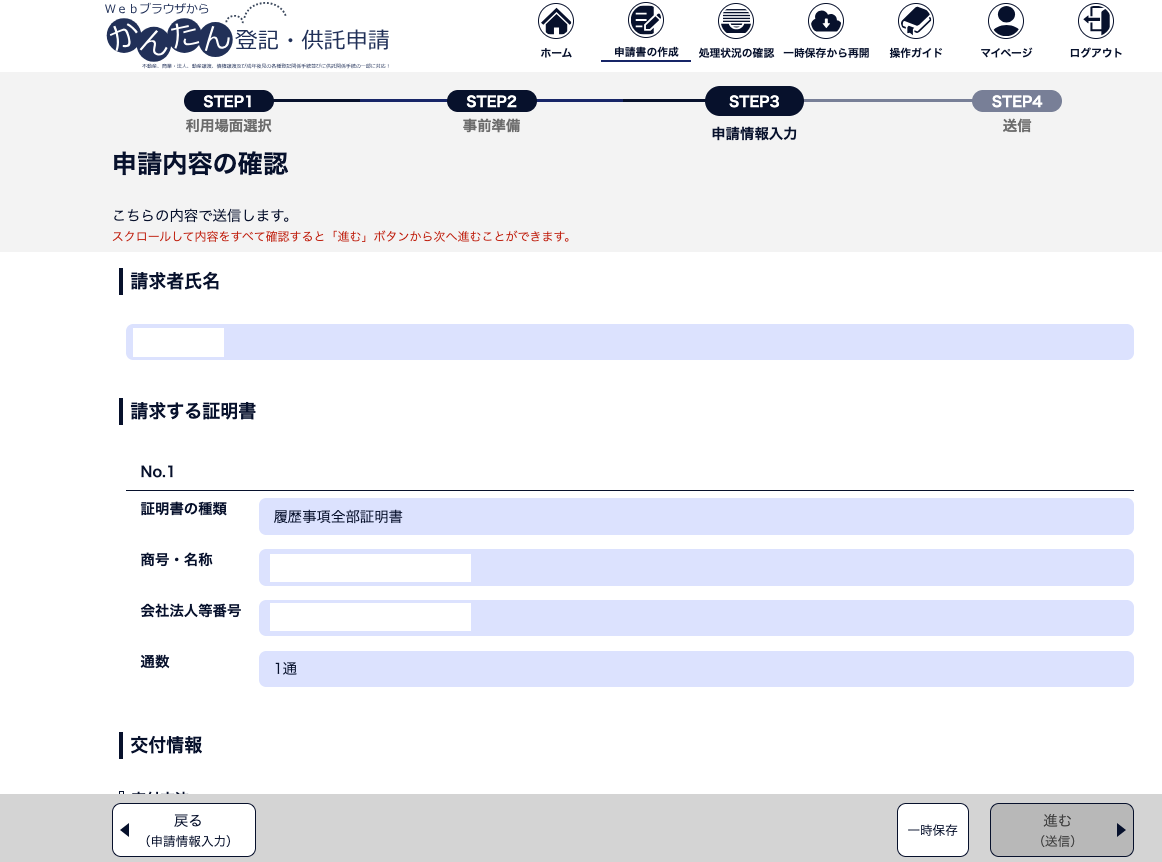Open 処理状況の確認 icon in header
The width and height of the screenshot is (1162, 862).
[736, 21]
